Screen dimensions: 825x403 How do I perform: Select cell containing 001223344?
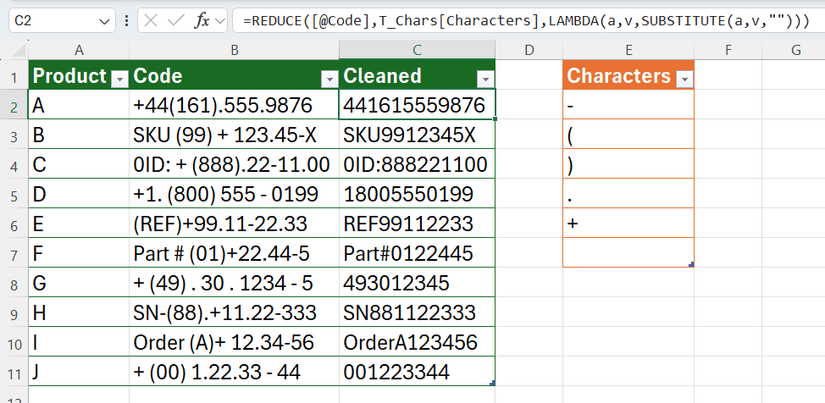tap(417, 372)
